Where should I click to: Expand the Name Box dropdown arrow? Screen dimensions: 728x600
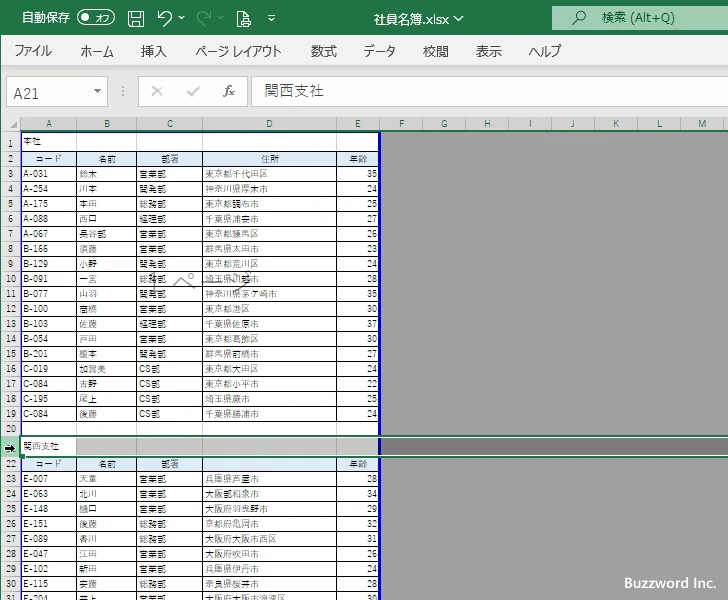point(98,91)
